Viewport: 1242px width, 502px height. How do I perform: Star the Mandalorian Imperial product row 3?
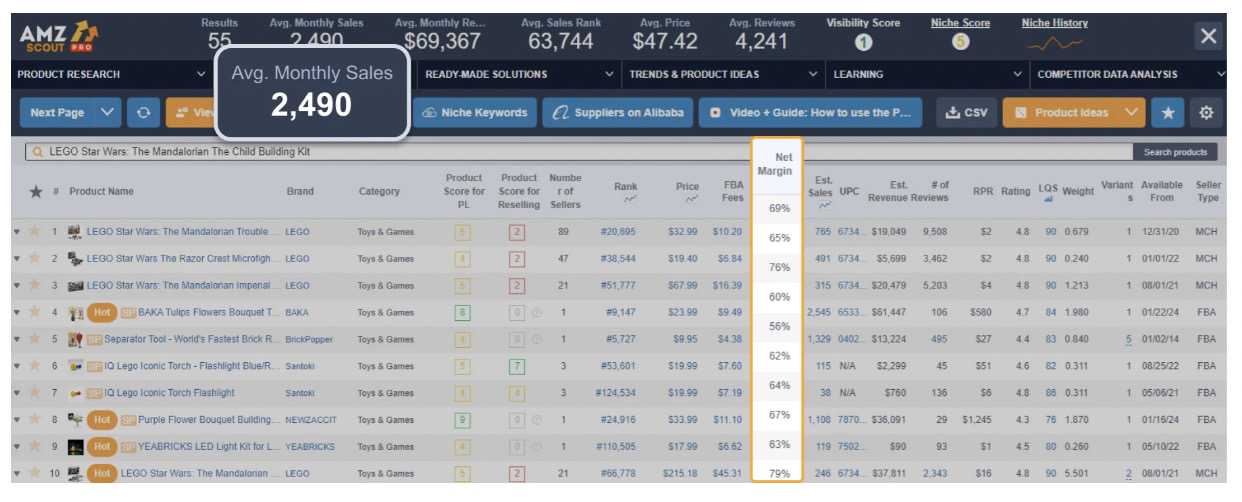point(34,285)
